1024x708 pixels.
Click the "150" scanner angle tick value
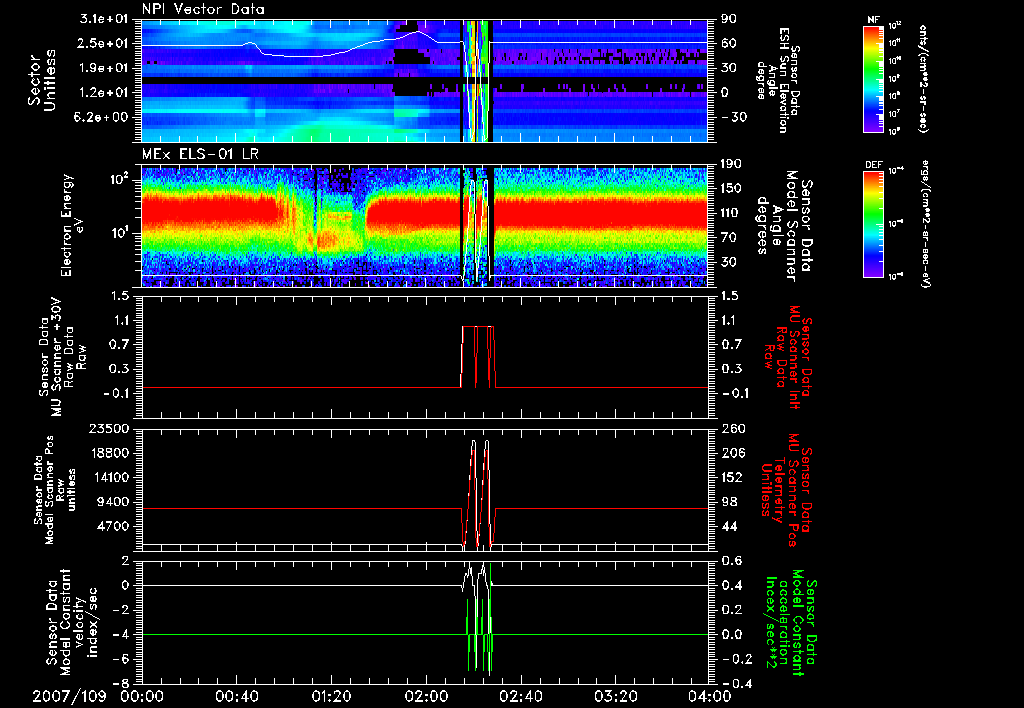(732, 189)
